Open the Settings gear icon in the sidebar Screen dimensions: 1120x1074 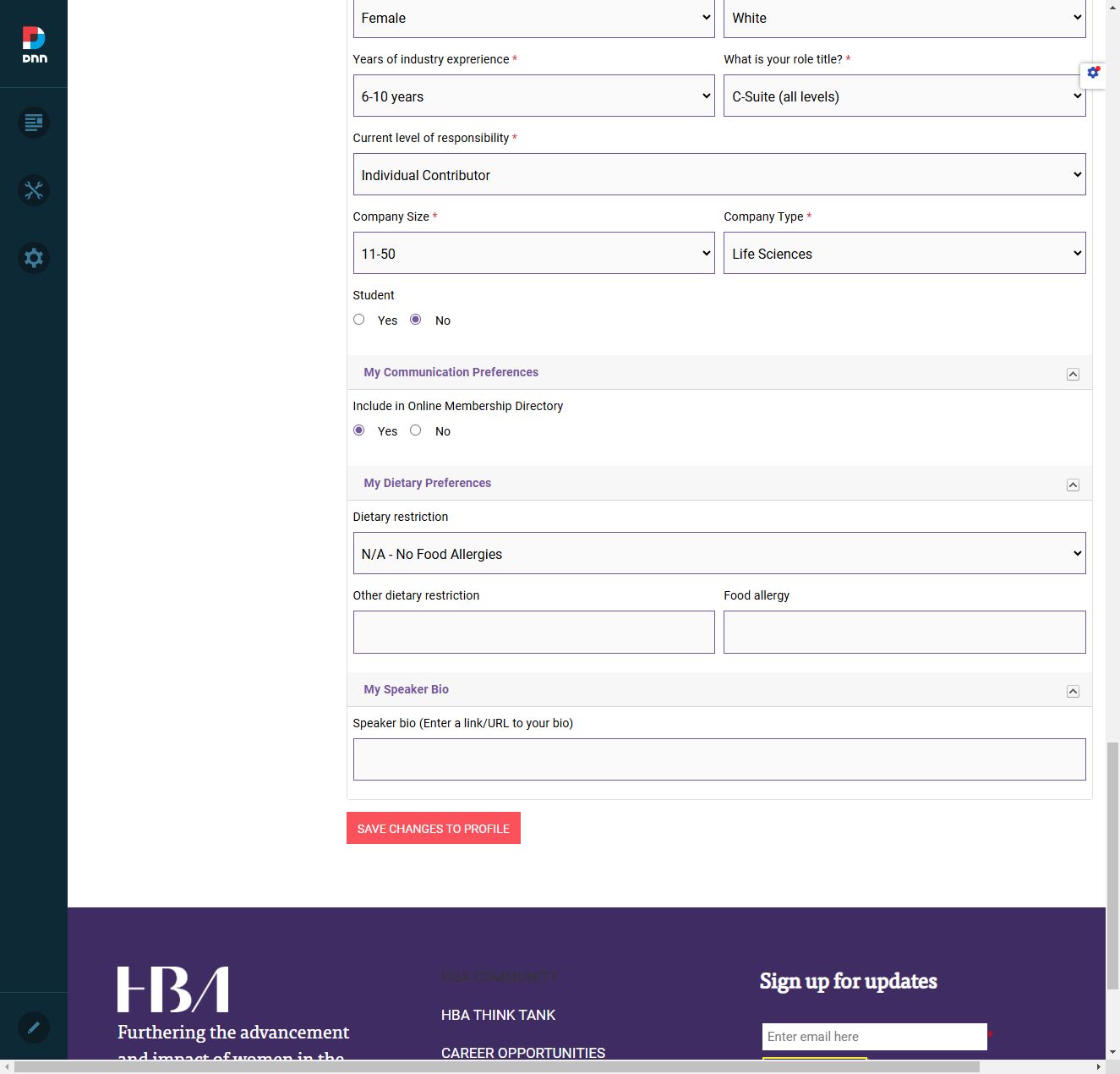pyautogui.click(x=34, y=258)
